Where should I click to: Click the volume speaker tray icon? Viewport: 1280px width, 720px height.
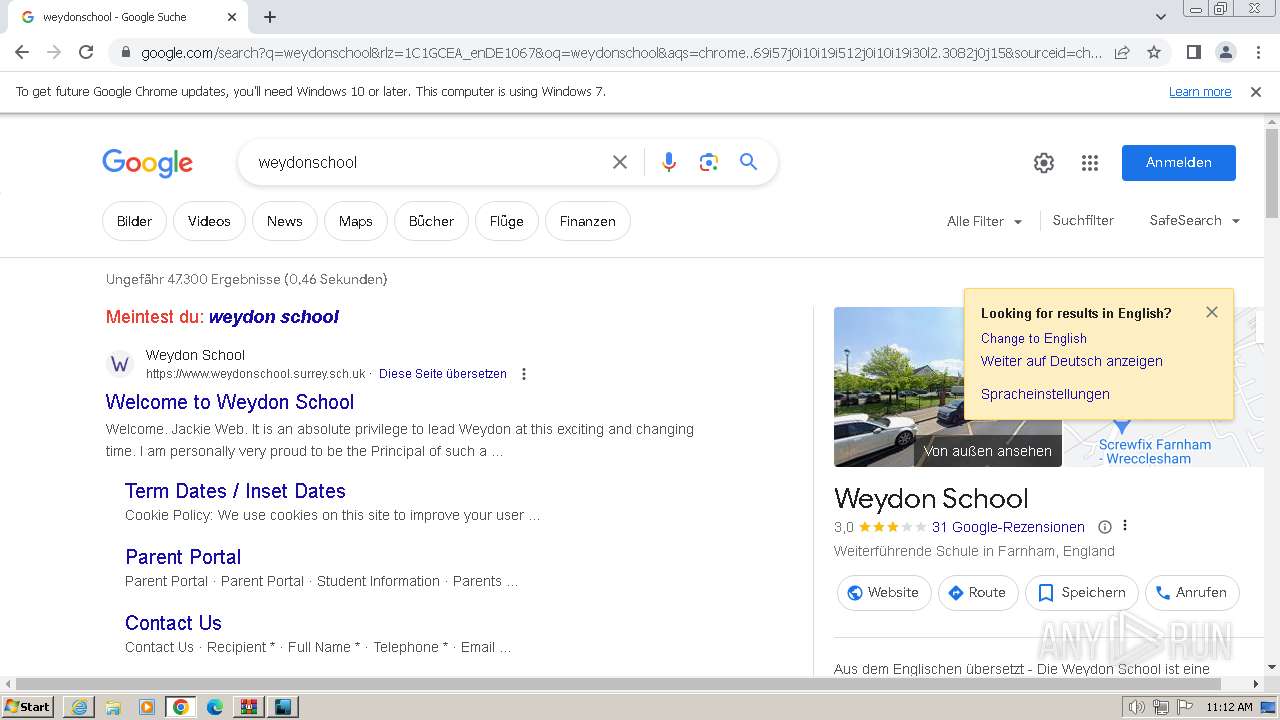tap(1136, 707)
